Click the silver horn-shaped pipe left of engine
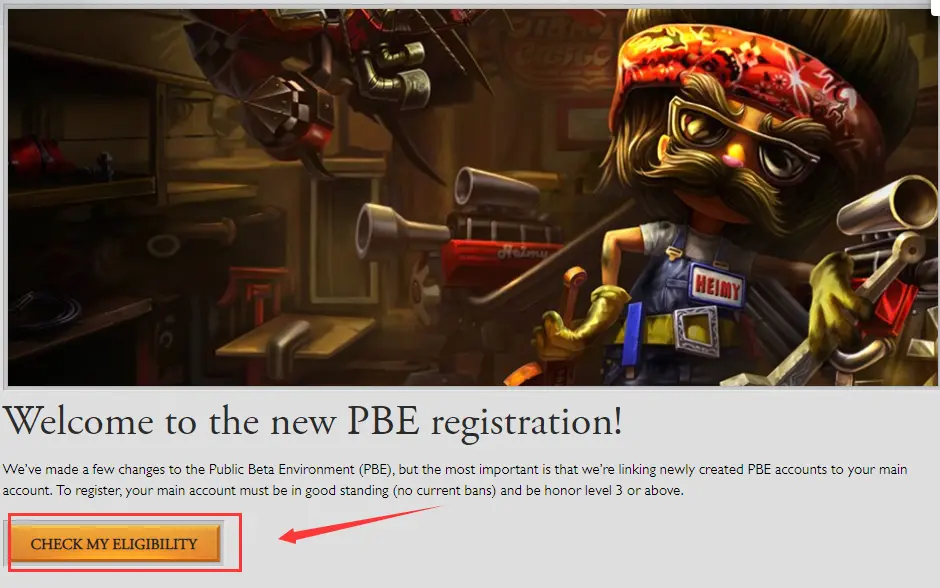The height and width of the screenshot is (588, 940). (396, 233)
